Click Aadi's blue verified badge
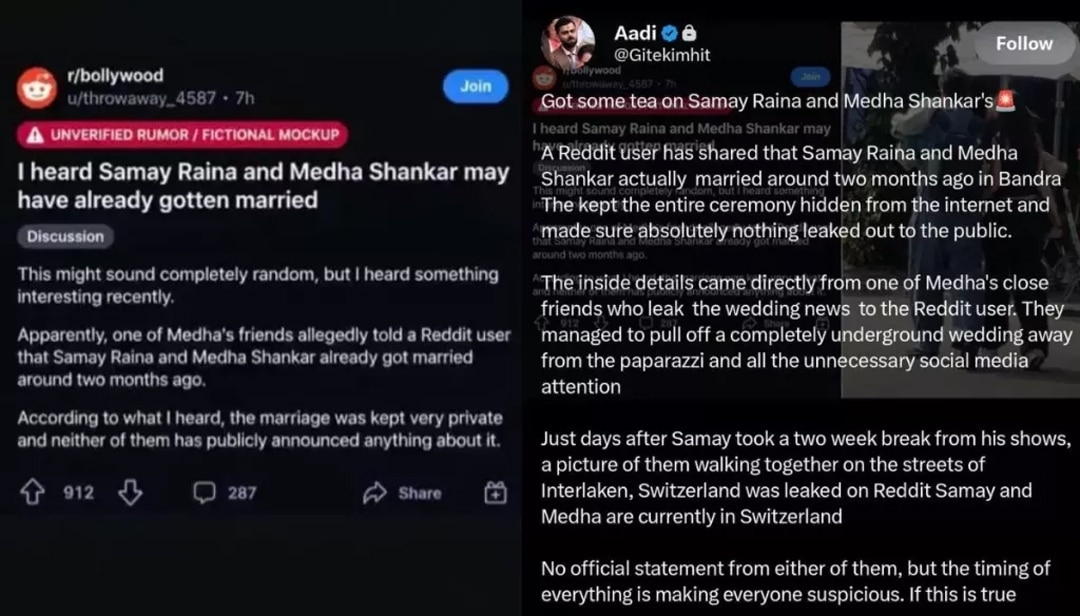The height and width of the screenshot is (616, 1080). pyautogui.click(x=669, y=32)
